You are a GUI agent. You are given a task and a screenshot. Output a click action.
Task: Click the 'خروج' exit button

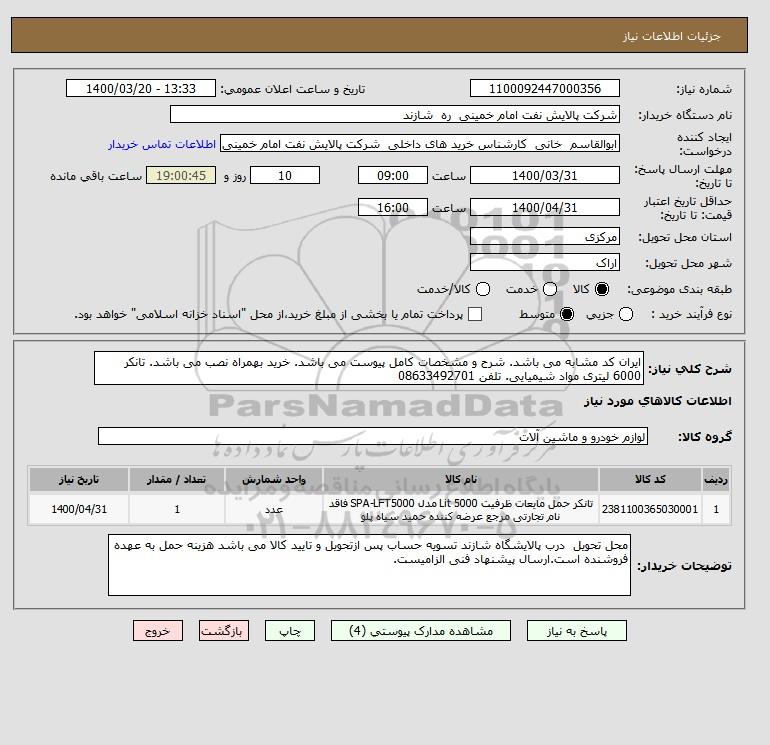[158, 631]
